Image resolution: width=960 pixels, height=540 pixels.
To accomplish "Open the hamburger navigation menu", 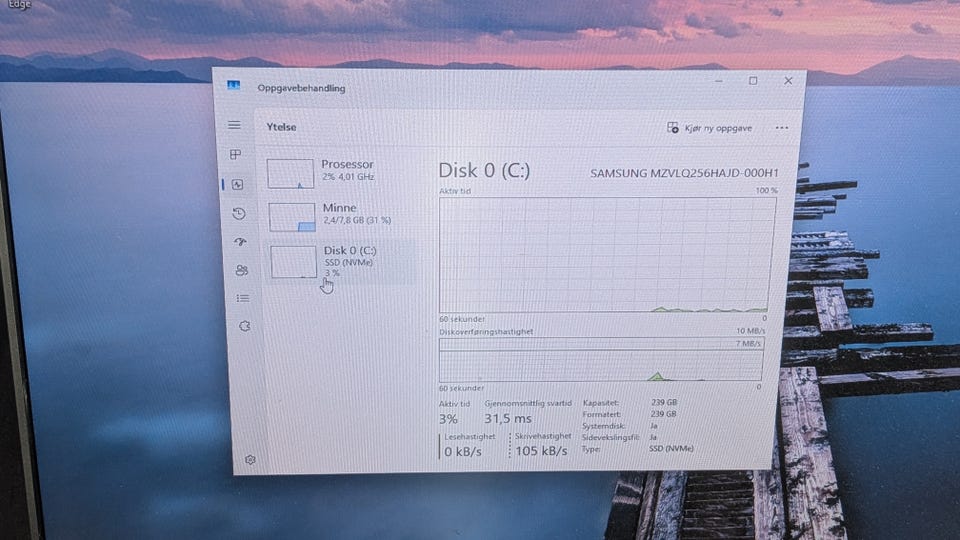I will 234,125.
